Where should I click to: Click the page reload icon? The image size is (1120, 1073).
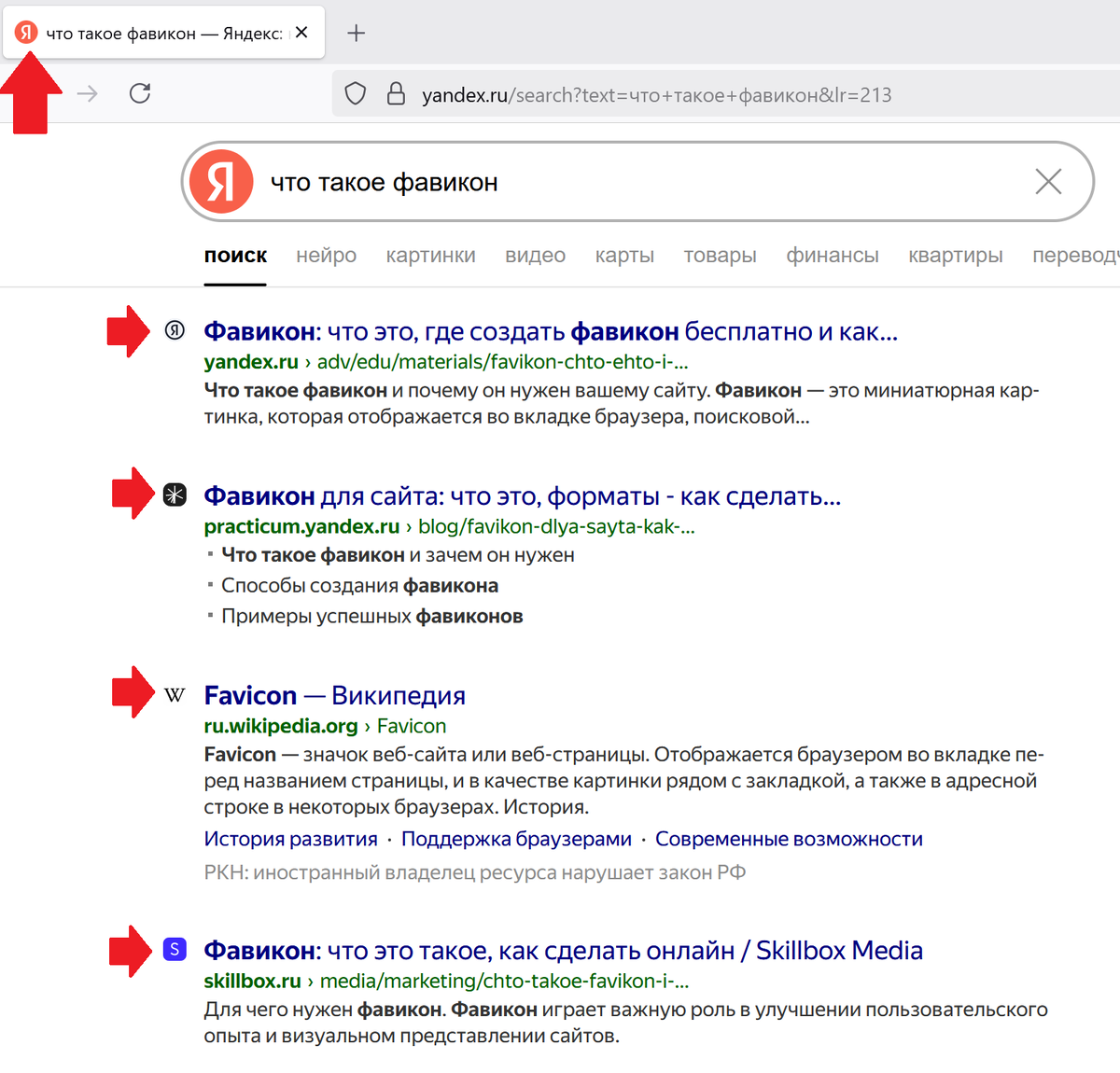pos(140,94)
